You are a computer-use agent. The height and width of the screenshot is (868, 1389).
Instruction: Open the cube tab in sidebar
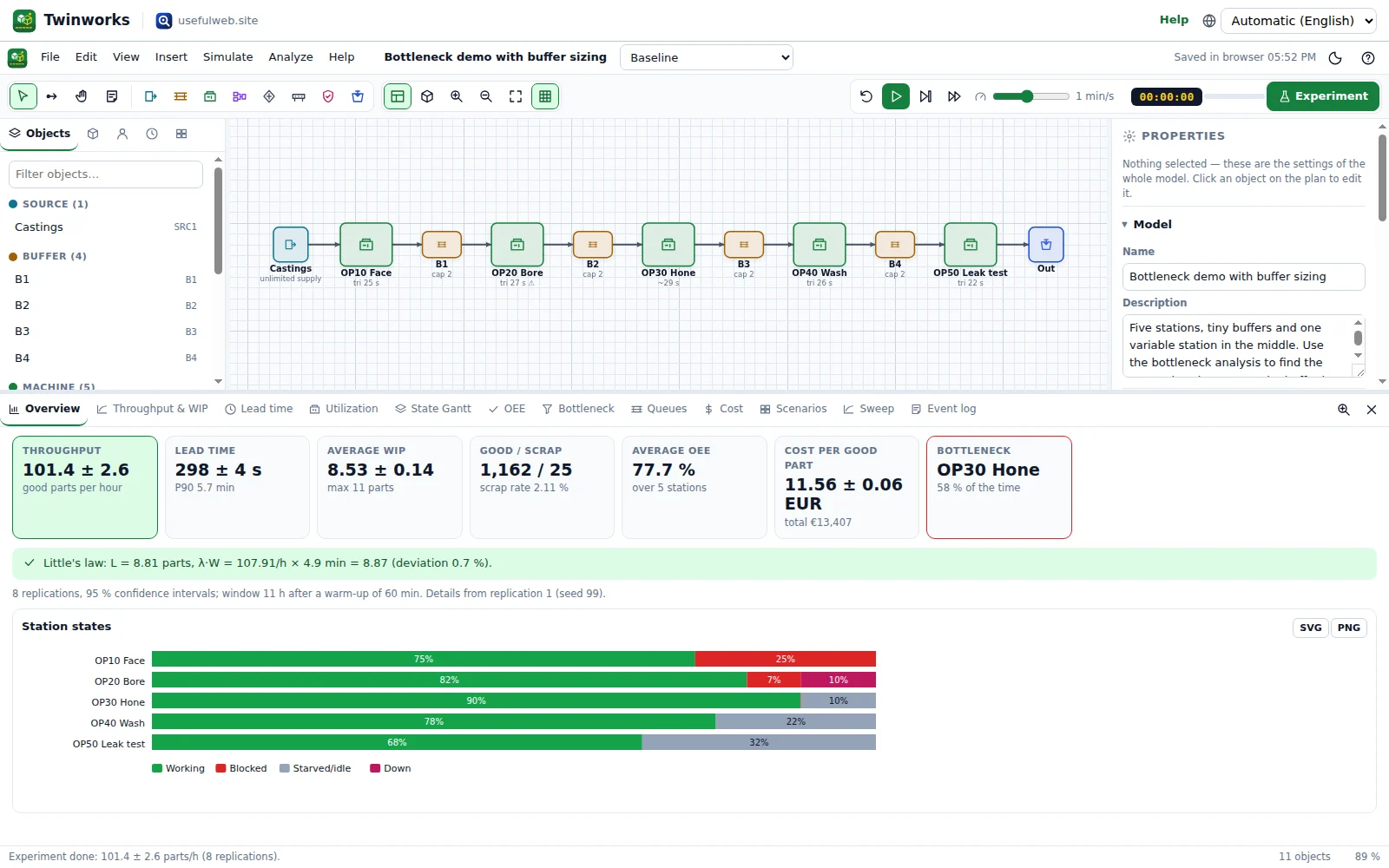(93, 134)
